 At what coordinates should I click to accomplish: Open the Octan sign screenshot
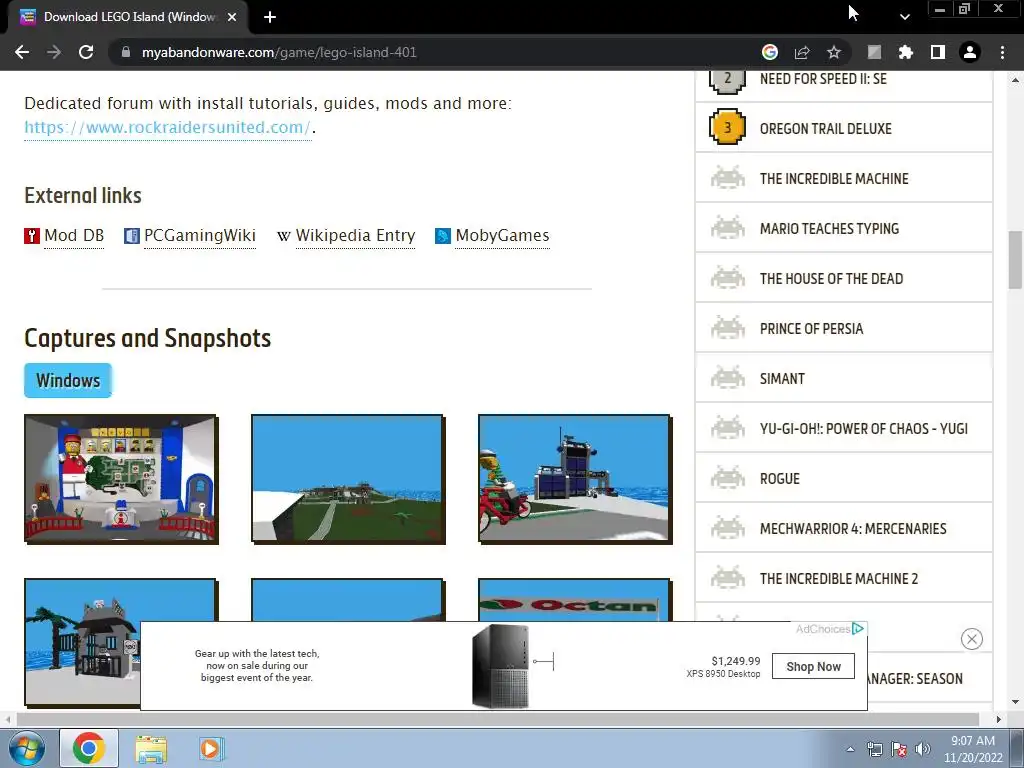point(575,600)
